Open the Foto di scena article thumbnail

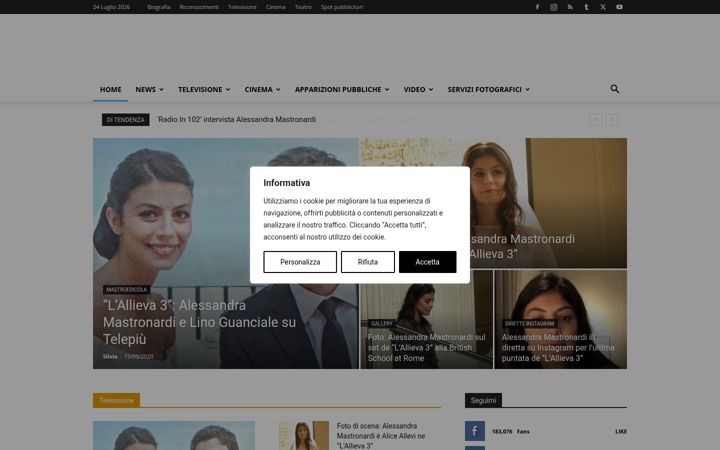[304, 436]
